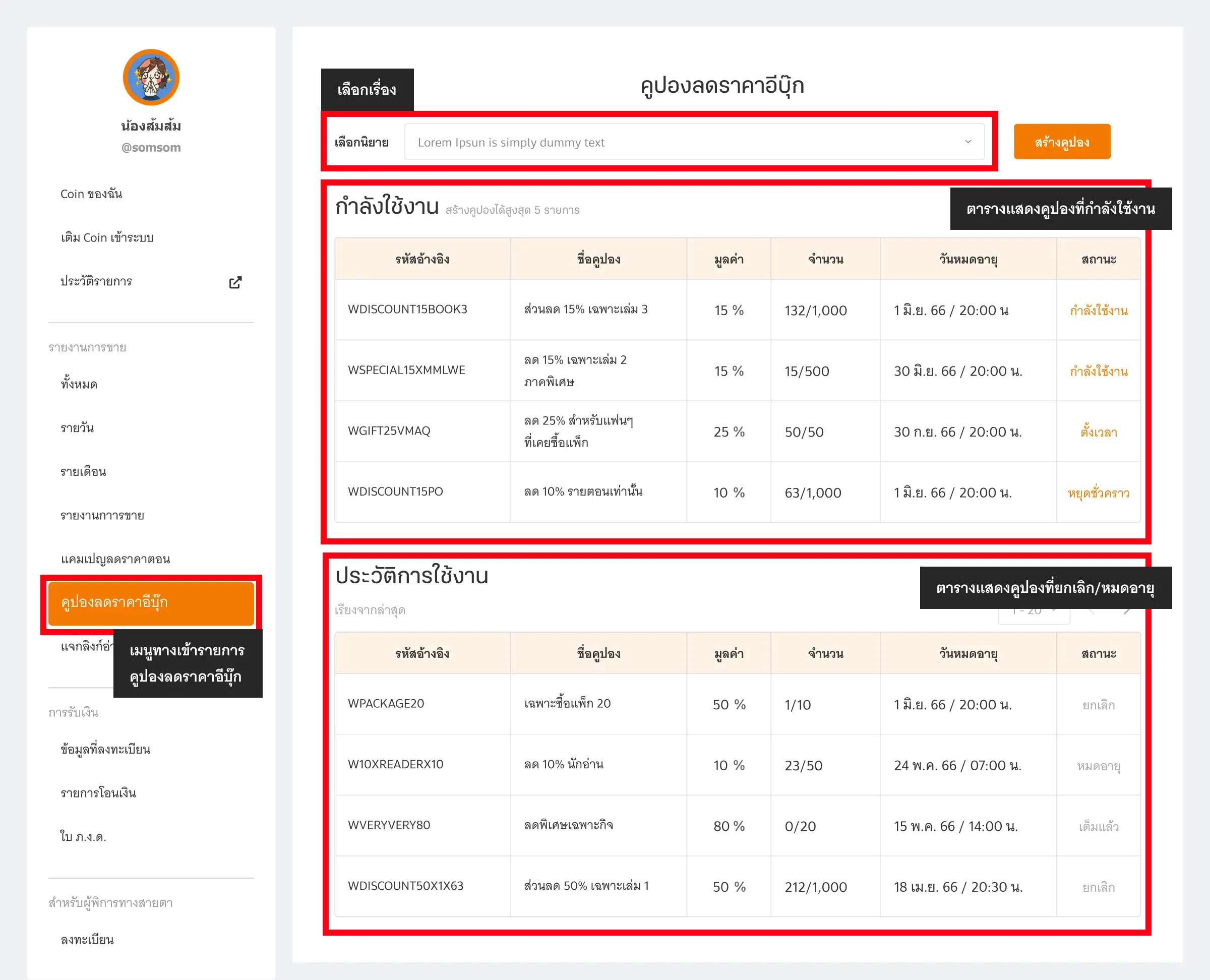Image resolution: width=1210 pixels, height=980 pixels.
Task: Click ยกเลิก status of WDISCOUNT50X1X63
Action: pyautogui.click(x=1098, y=887)
